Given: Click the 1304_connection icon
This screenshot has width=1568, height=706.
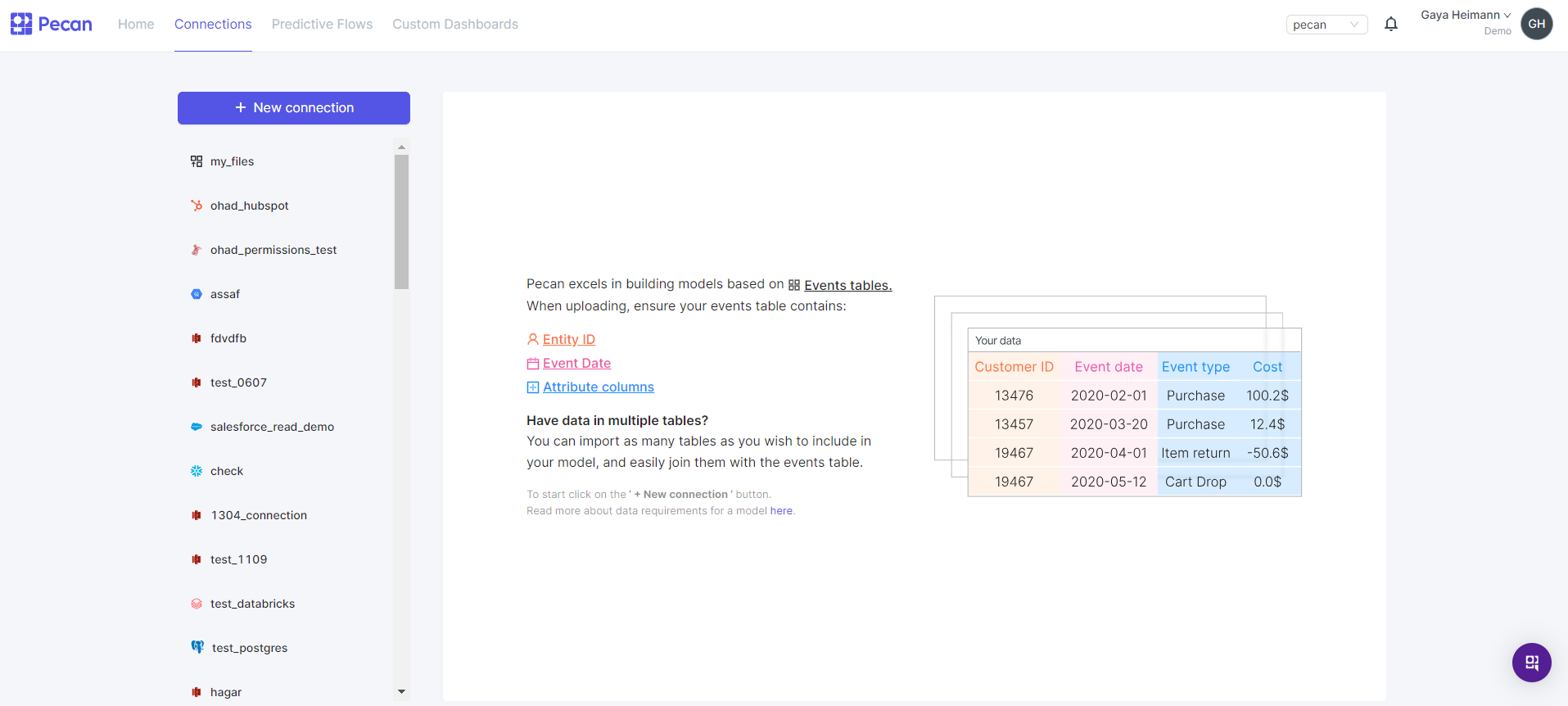Looking at the screenshot, I should pyautogui.click(x=197, y=515).
